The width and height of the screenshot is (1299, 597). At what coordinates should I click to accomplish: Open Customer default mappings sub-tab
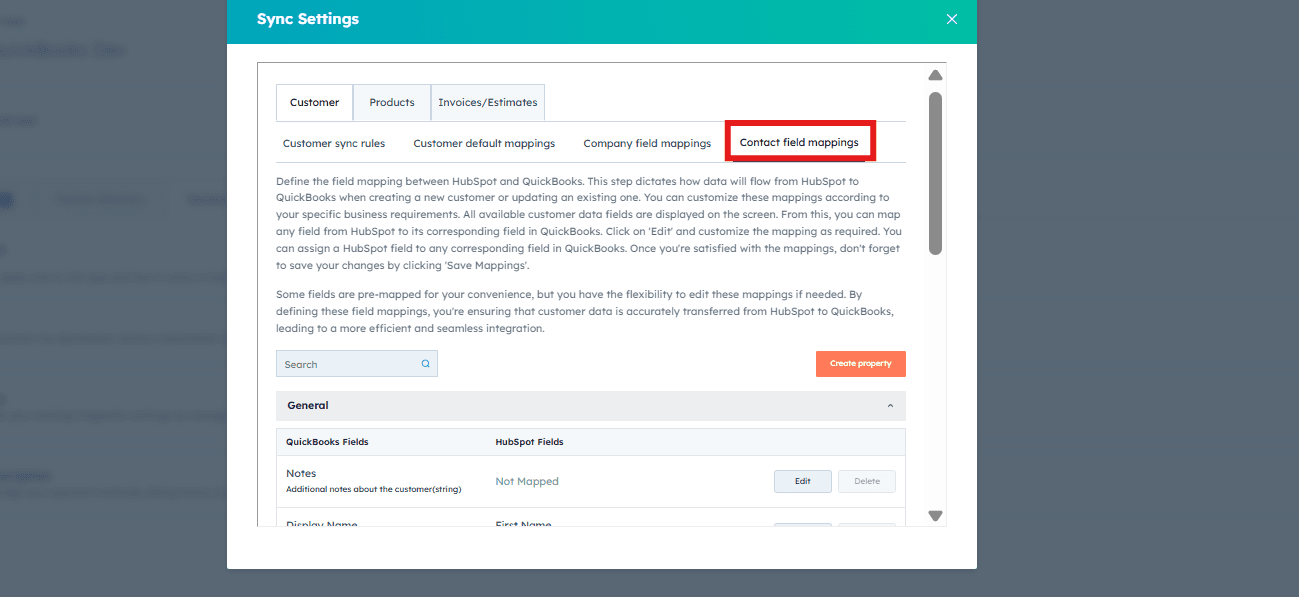coord(484,143)
